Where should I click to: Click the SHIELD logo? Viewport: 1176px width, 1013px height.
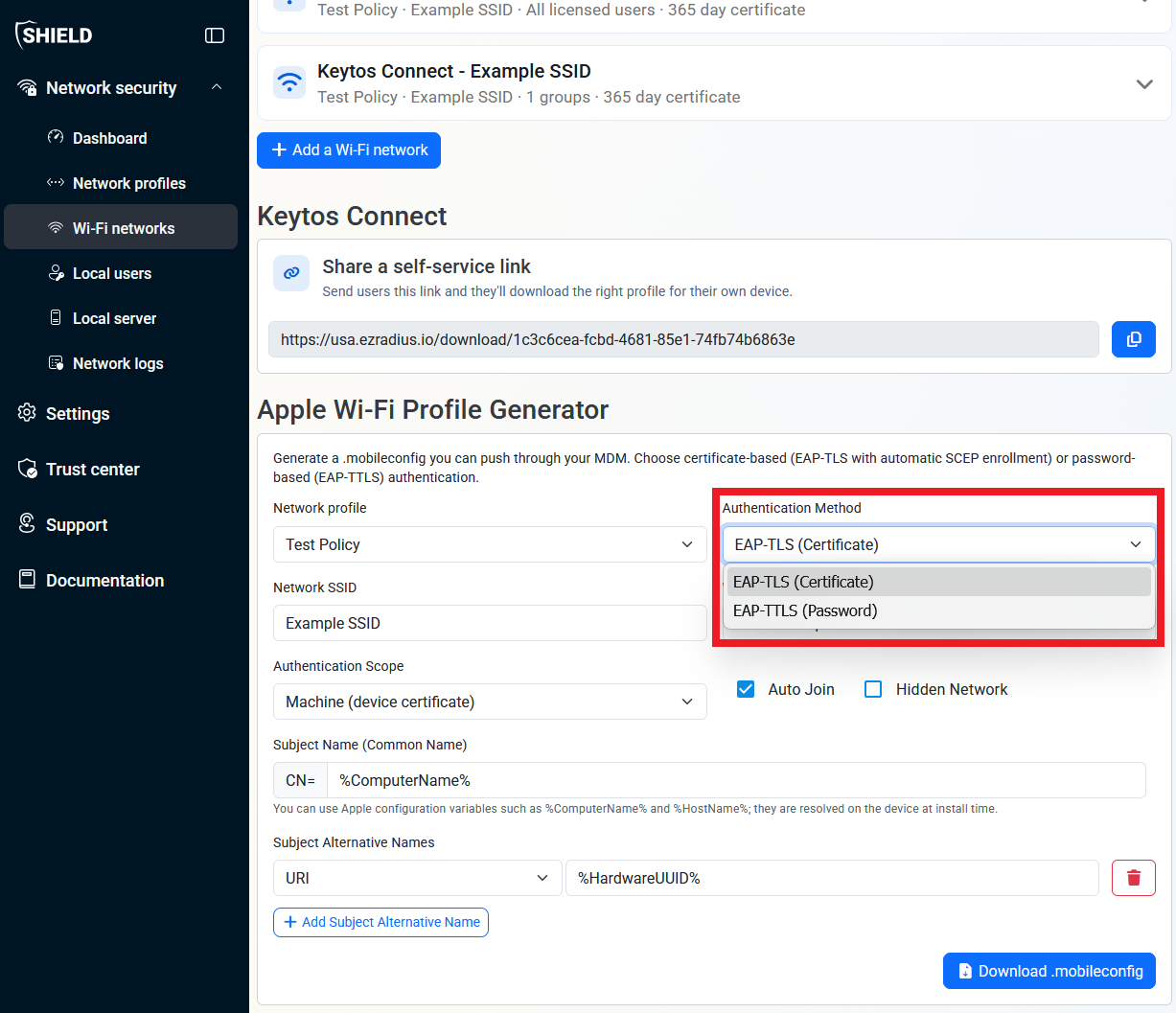click(54, 35)
